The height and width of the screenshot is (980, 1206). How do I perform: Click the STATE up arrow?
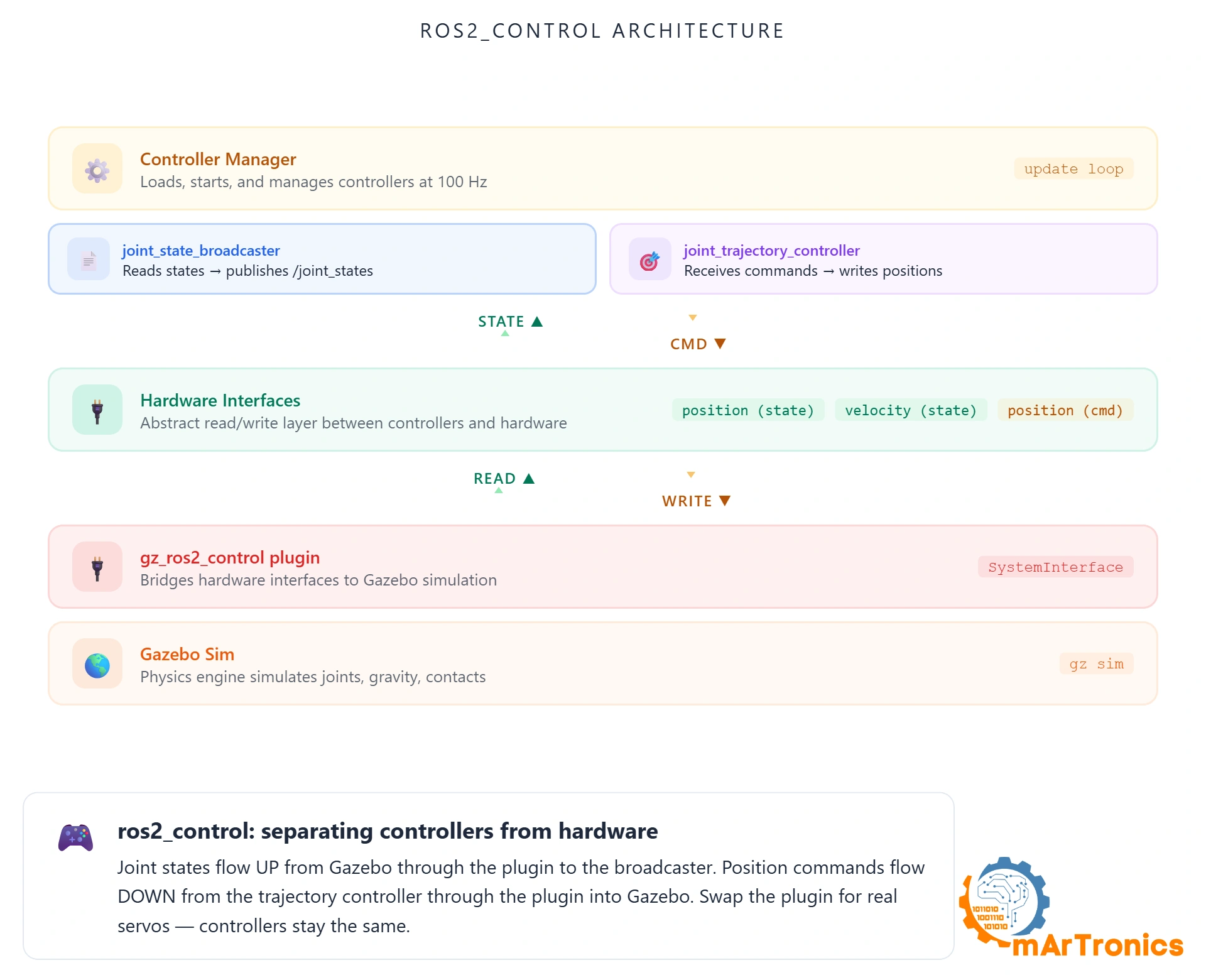tap(537, 322)
